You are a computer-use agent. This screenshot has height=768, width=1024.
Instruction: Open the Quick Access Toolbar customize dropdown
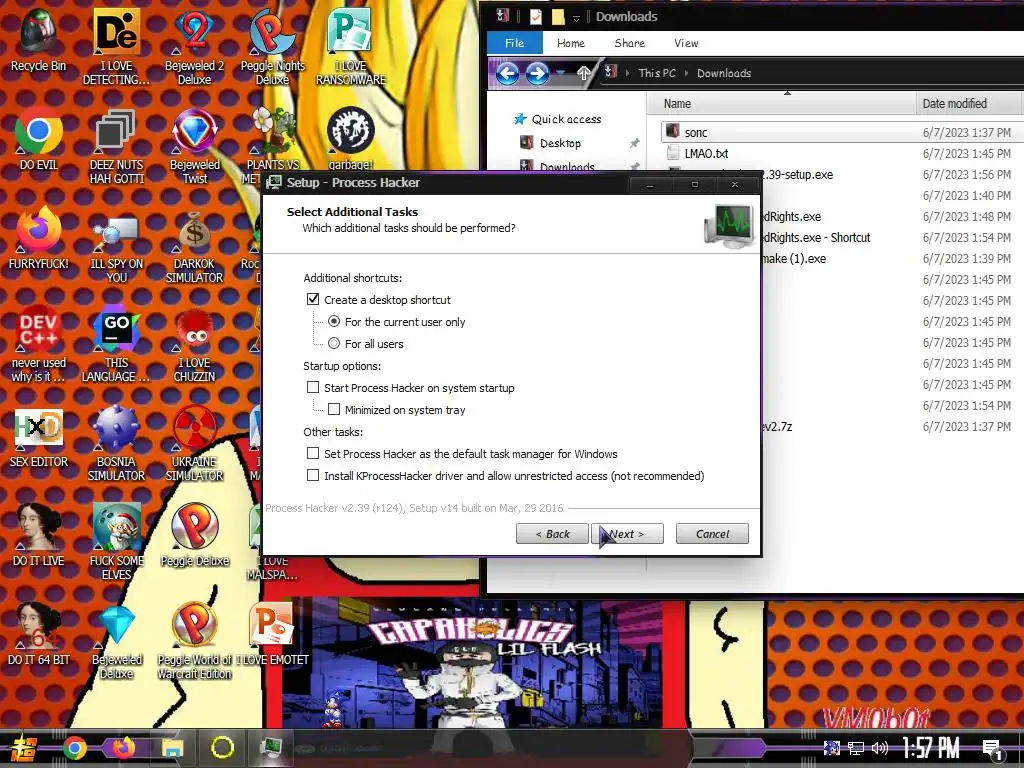coord(576,18)
